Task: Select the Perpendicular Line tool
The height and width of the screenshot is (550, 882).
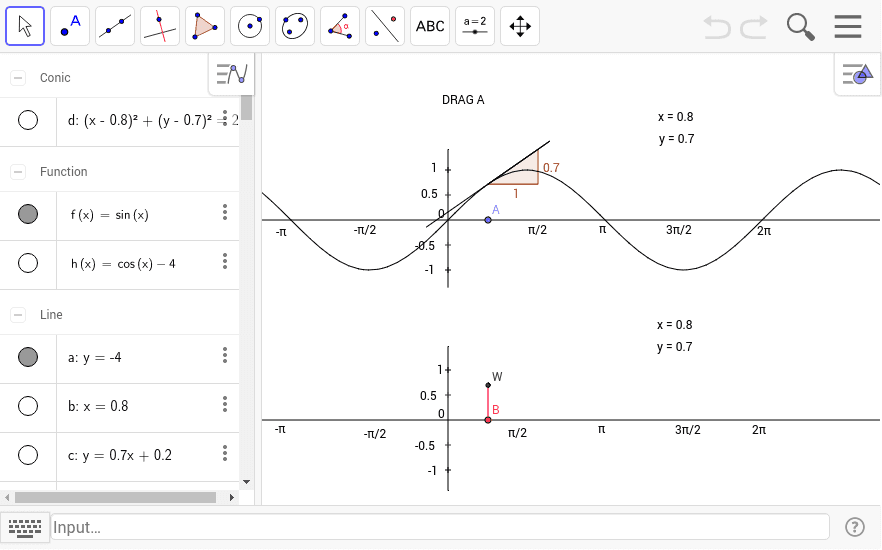Action: (x=160, y=26)
